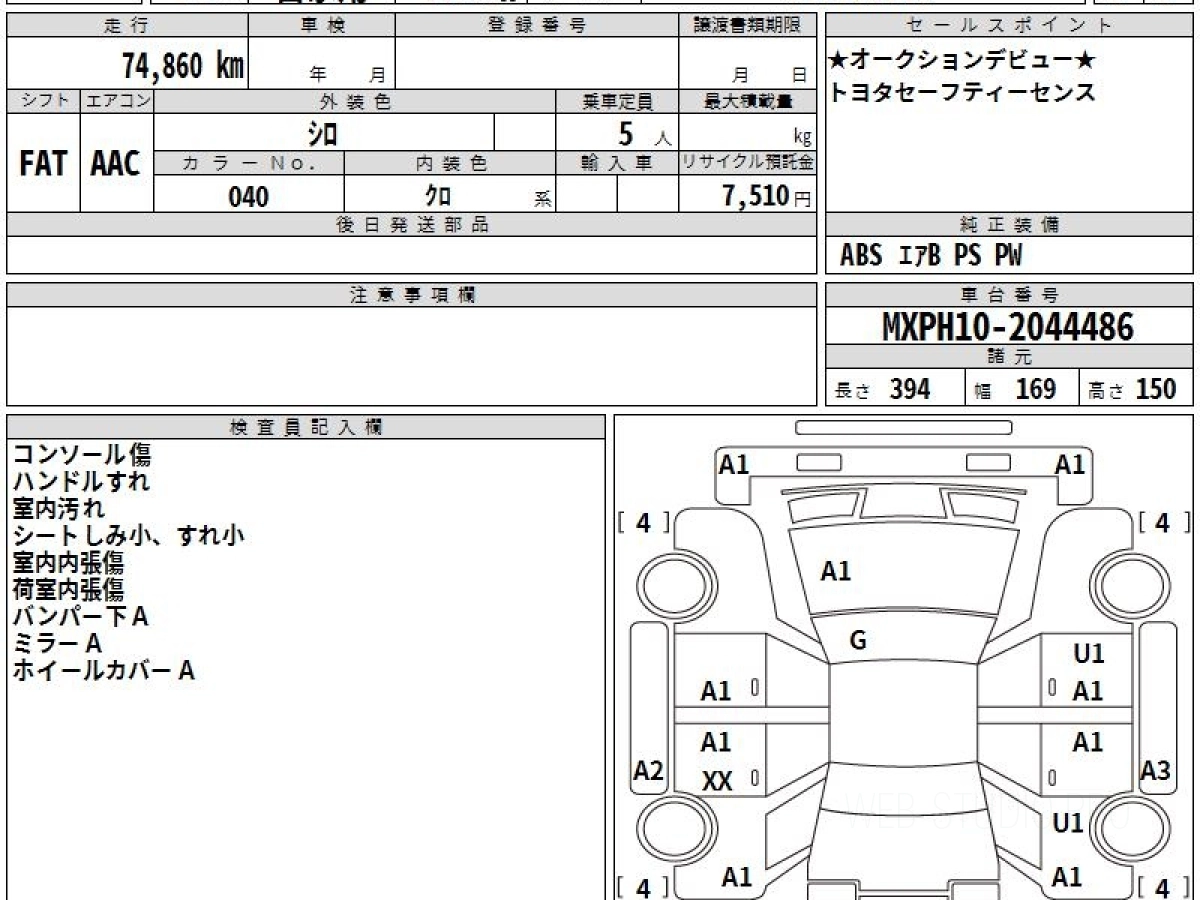Click the 輸入車 header
The width and height of the screenshot is (1200, 900).
(617, 164)
